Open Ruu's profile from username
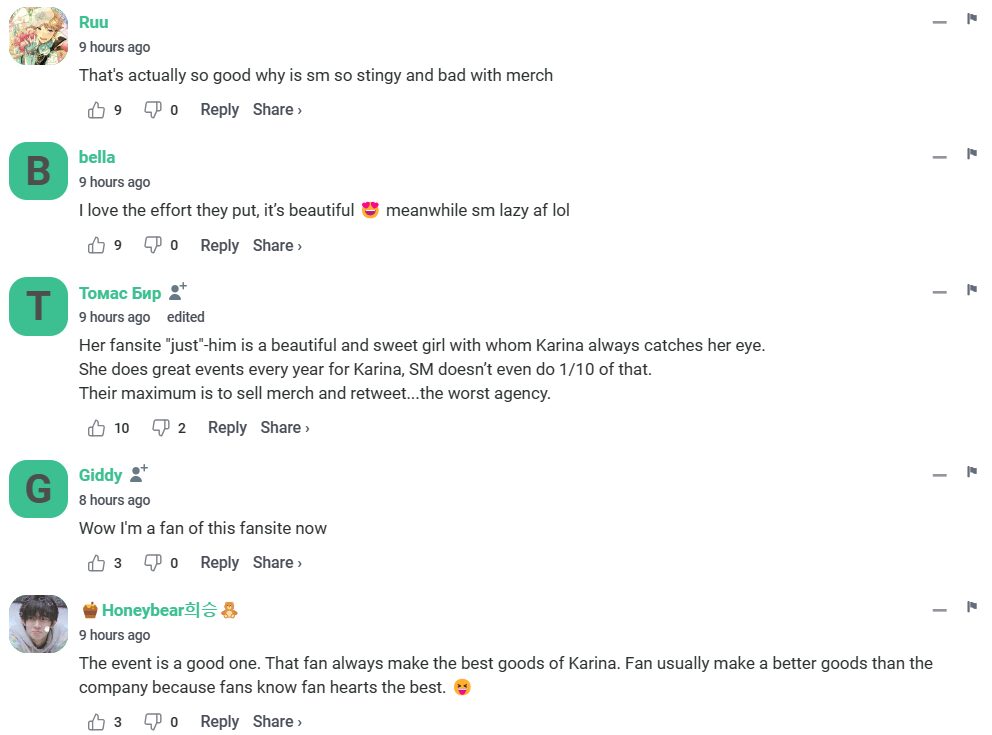The height and width of the screenshot is (735, 992). 94,22
